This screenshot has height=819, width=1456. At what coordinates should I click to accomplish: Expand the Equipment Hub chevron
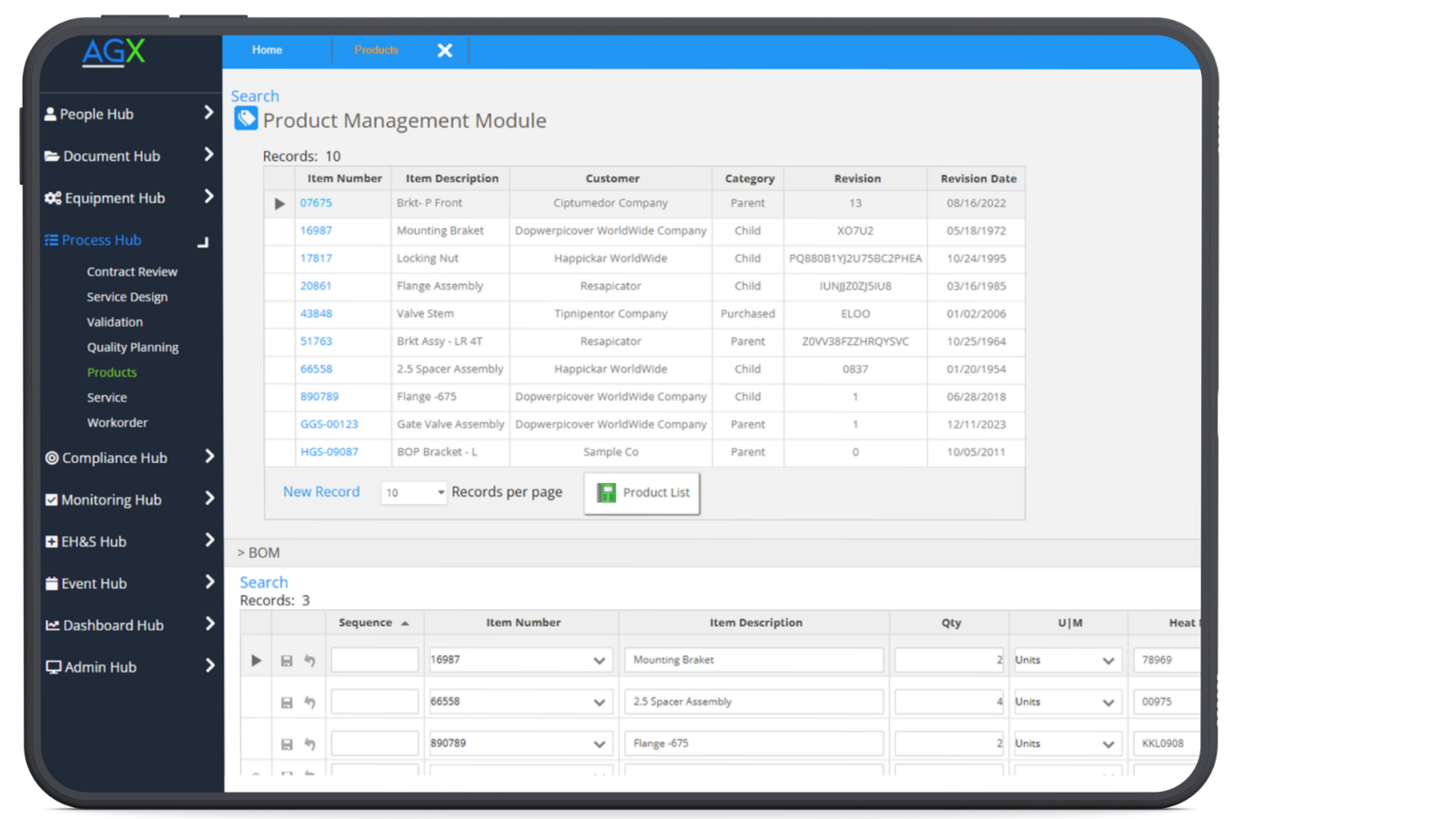coord(208,197)
